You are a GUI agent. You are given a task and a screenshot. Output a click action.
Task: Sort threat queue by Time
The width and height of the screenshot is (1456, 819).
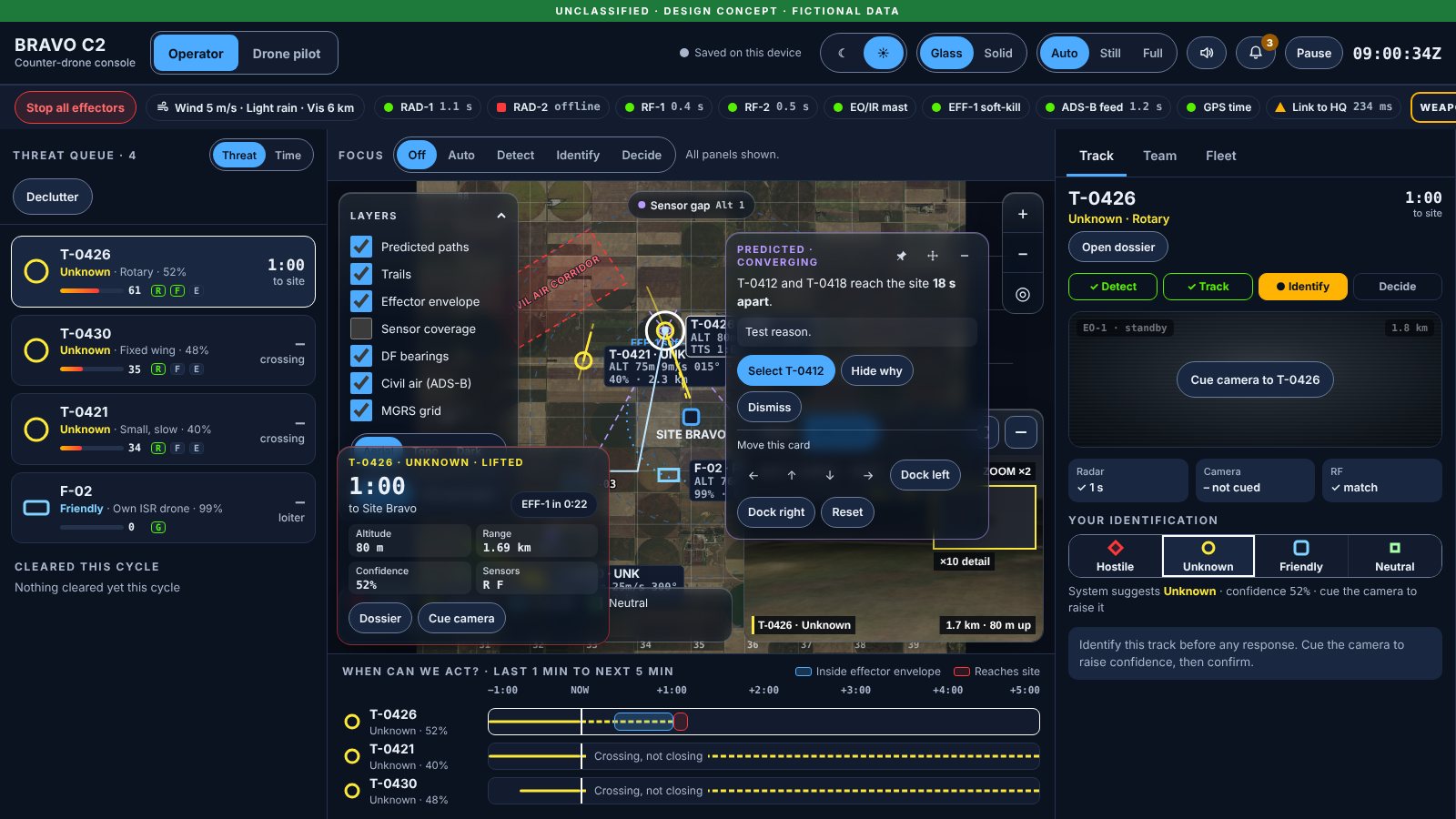[288, 155]
